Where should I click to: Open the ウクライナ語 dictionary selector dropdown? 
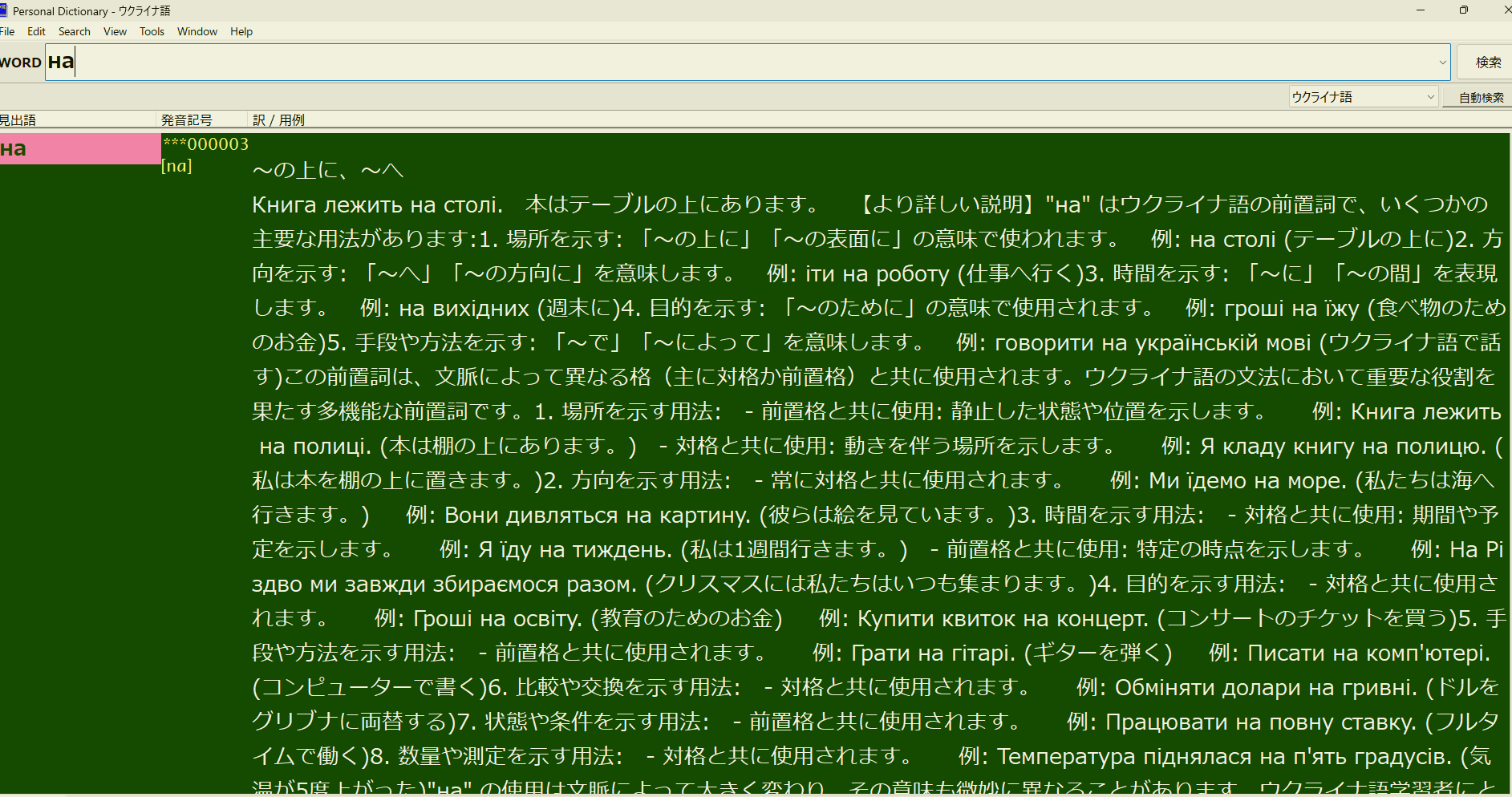point(1363,97)
